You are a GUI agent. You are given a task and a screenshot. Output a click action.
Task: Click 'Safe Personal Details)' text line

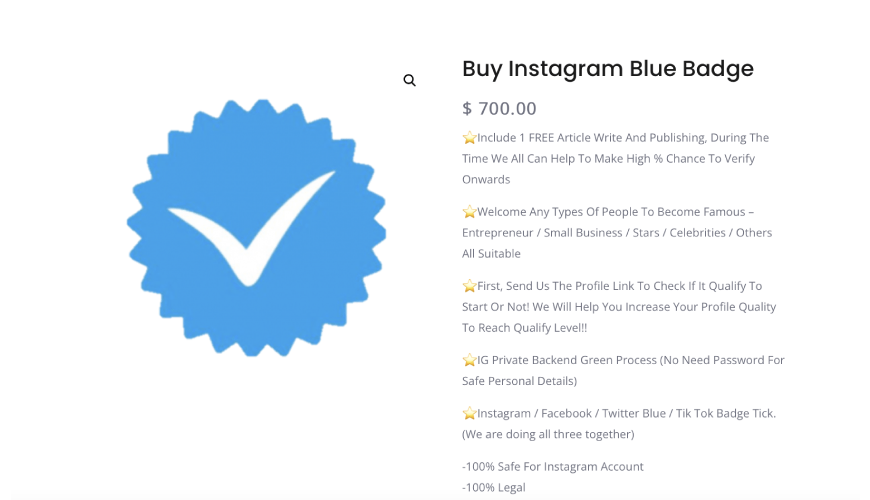click(x=519, y=381)
